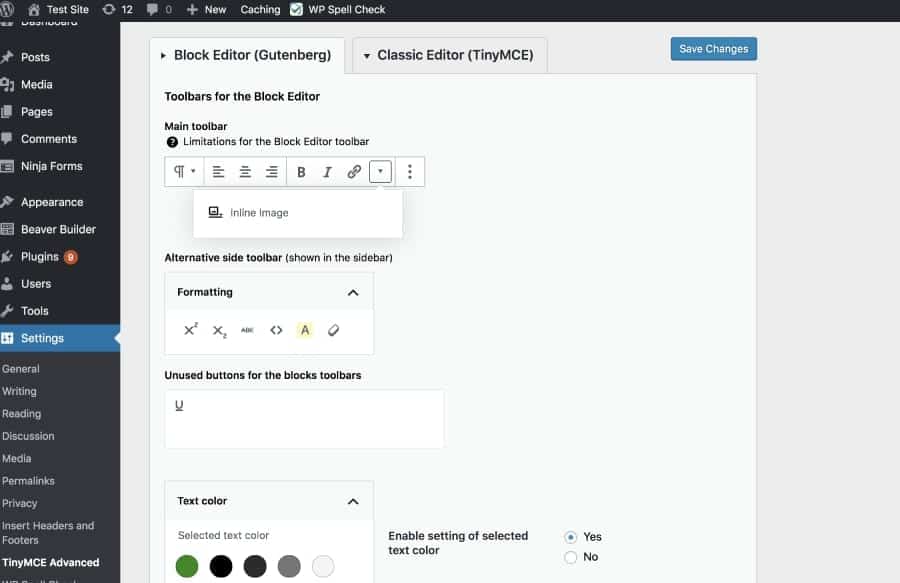900x583 pixels.
Task: Open the paragraph block type dropdown
Action: point(184,172)
